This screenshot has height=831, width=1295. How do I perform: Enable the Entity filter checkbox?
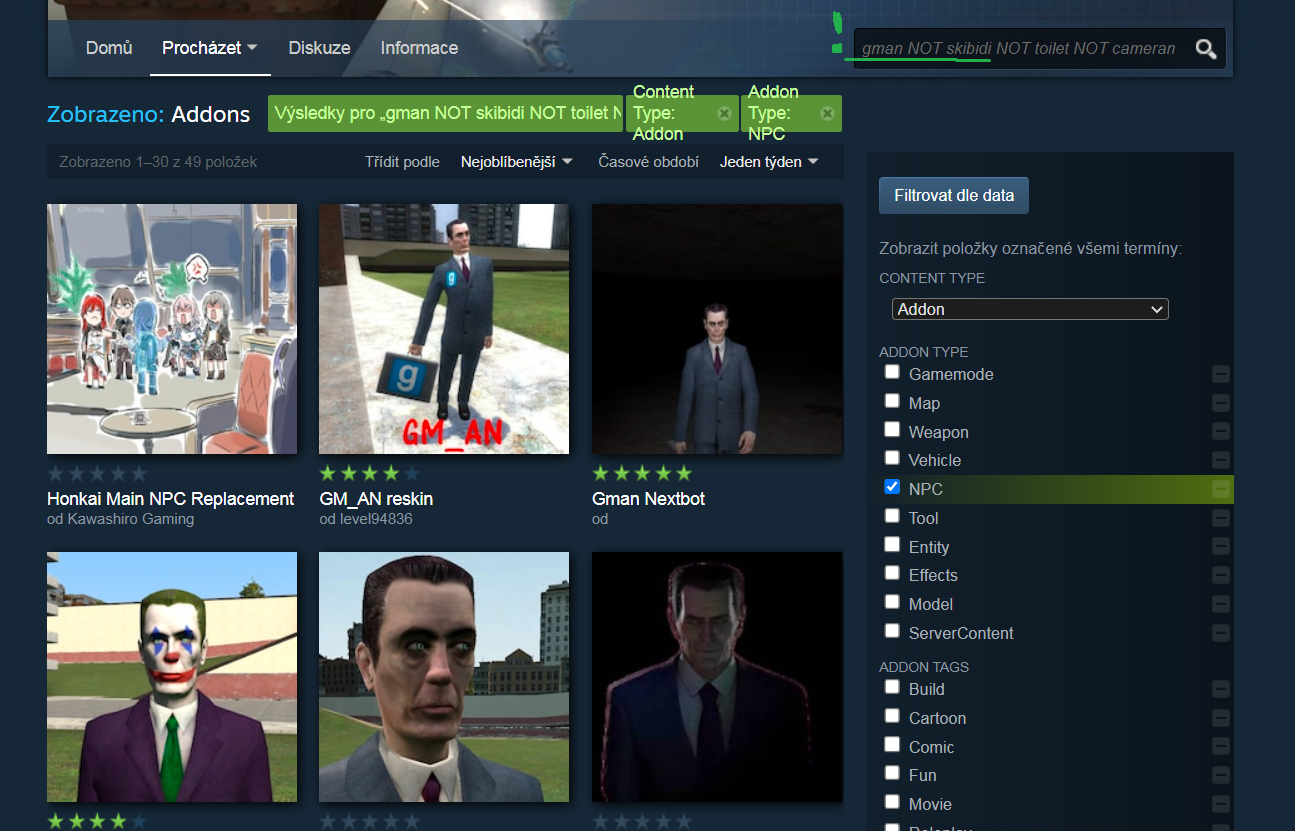click(x=892, y=545)
